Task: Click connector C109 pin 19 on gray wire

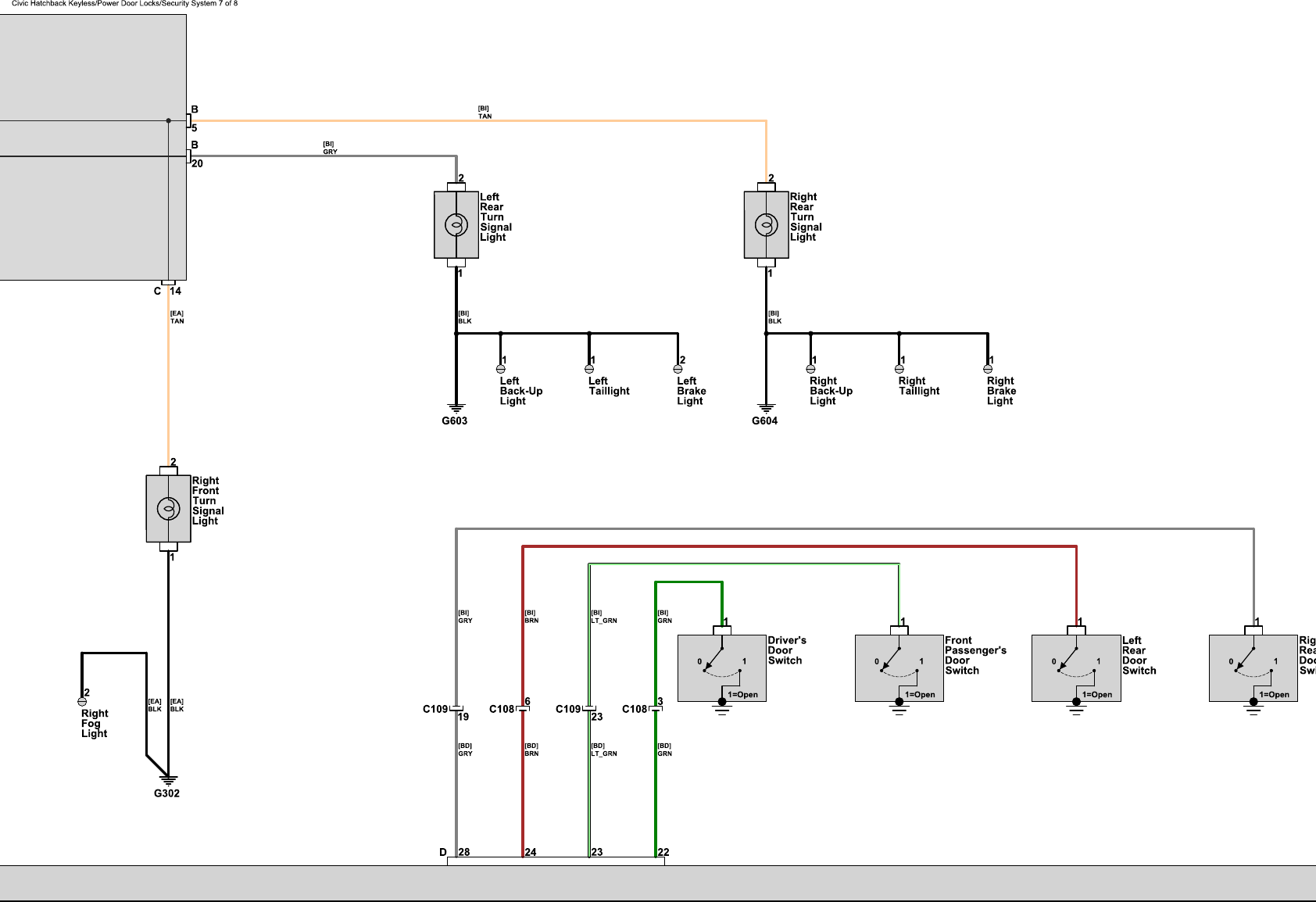Action: pos(456,709)
